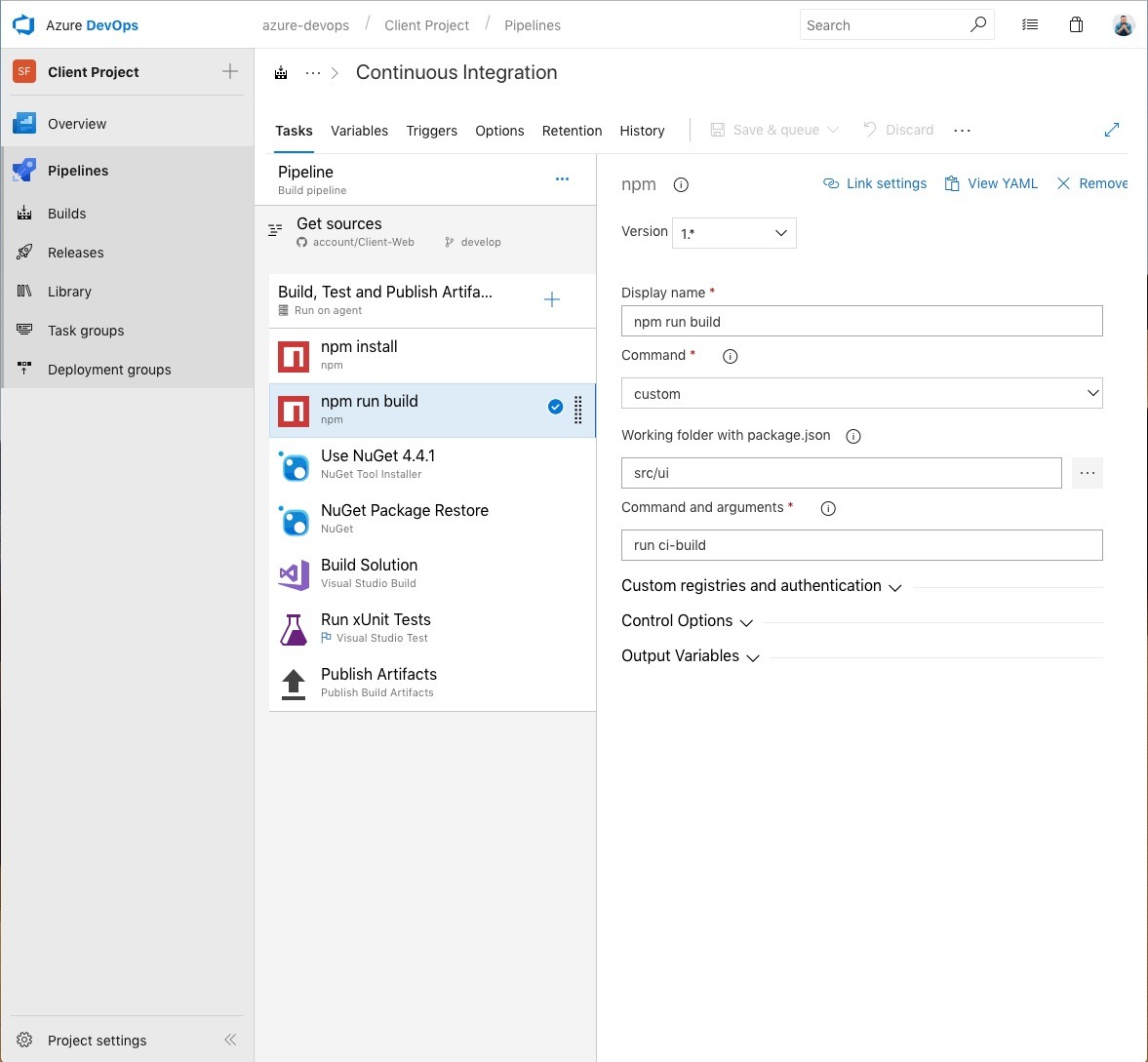The height and width of the screenshot is (1062, 1148).
Task: Expand the Control Options section
Action: click(x=688, y=621)
